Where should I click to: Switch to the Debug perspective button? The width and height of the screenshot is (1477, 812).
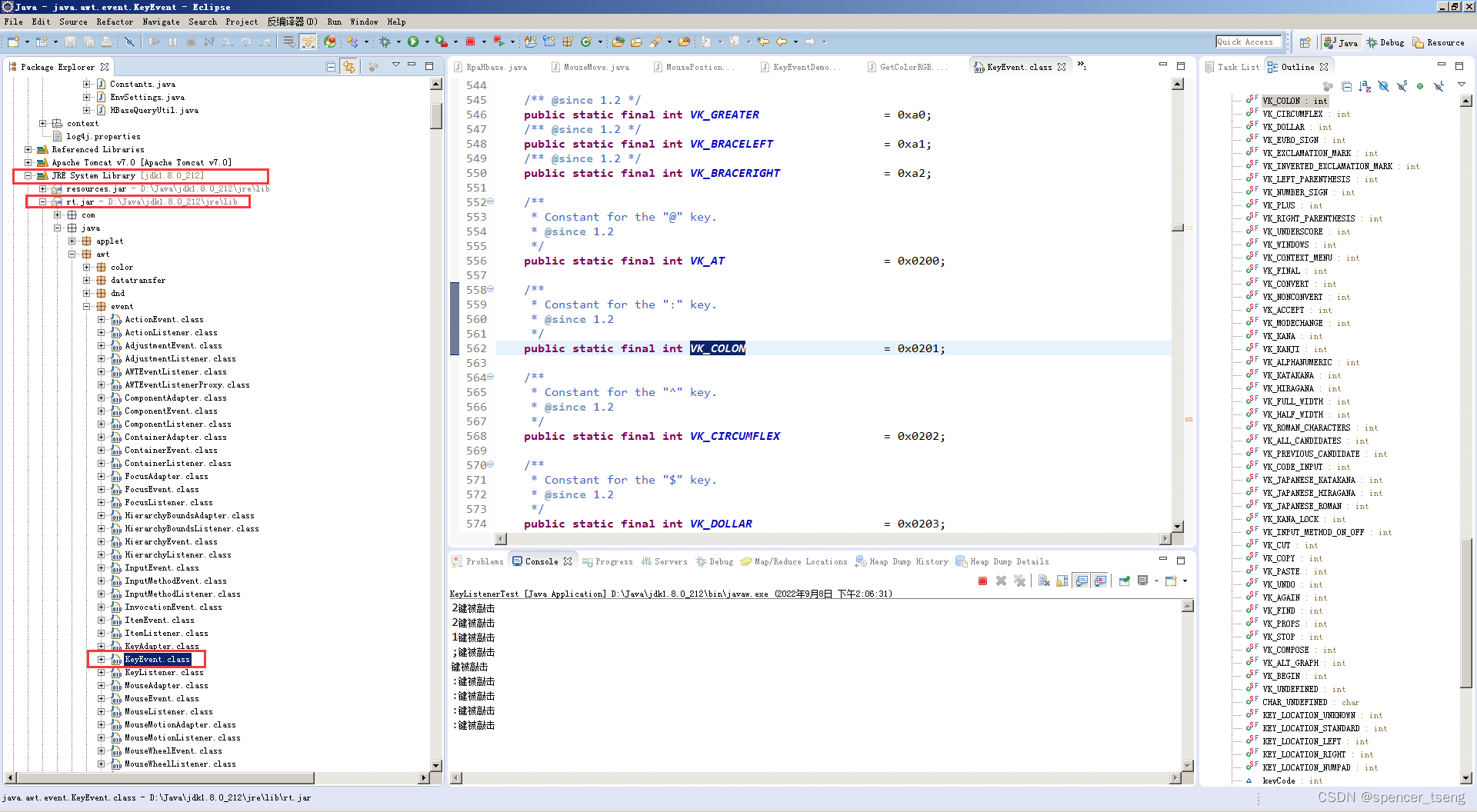click(x=1385, y=42)
